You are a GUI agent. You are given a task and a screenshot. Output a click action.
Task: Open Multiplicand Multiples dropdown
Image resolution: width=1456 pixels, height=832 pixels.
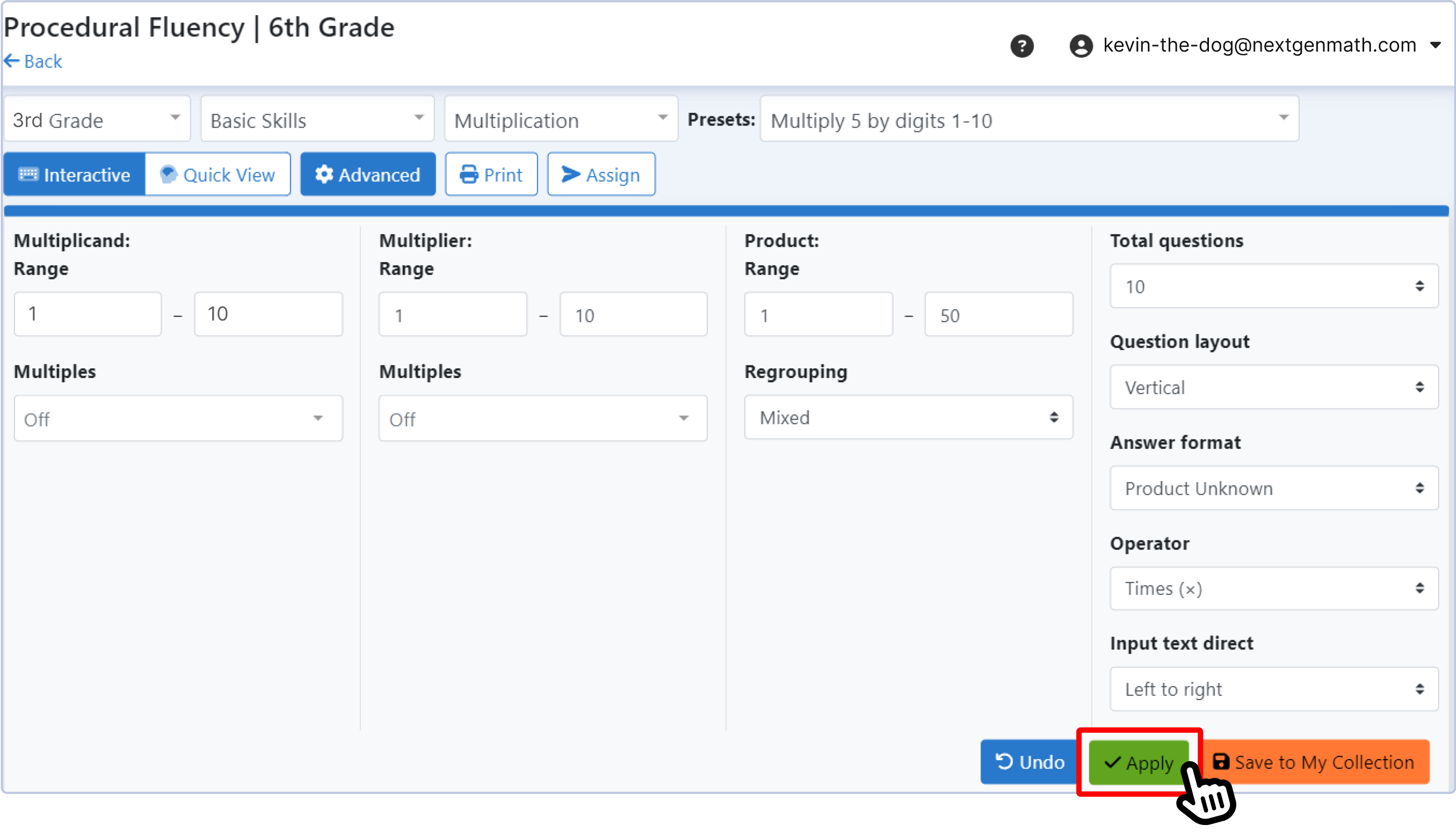pyautogui.click(x=178, y=418)
